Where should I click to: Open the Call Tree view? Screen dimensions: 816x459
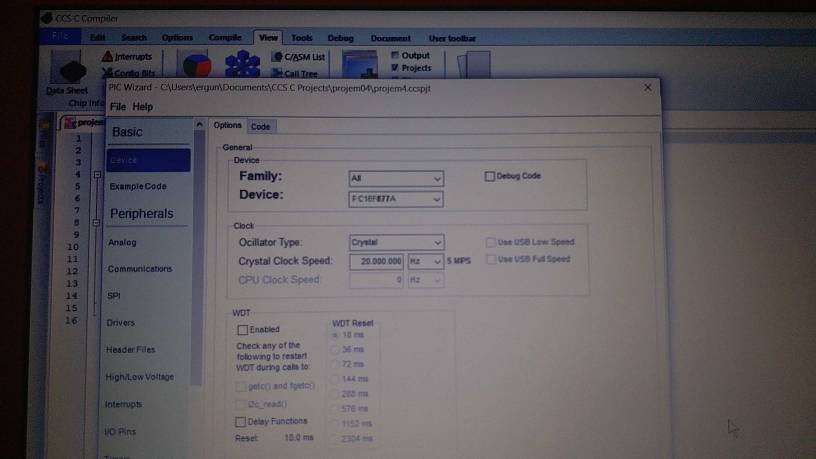(295, 73)
